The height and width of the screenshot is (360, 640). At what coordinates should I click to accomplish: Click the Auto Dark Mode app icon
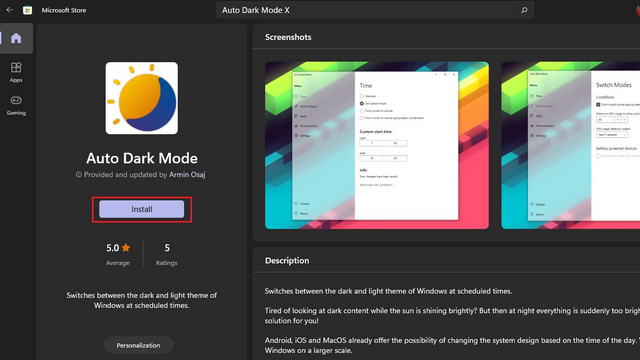[142, 98]
